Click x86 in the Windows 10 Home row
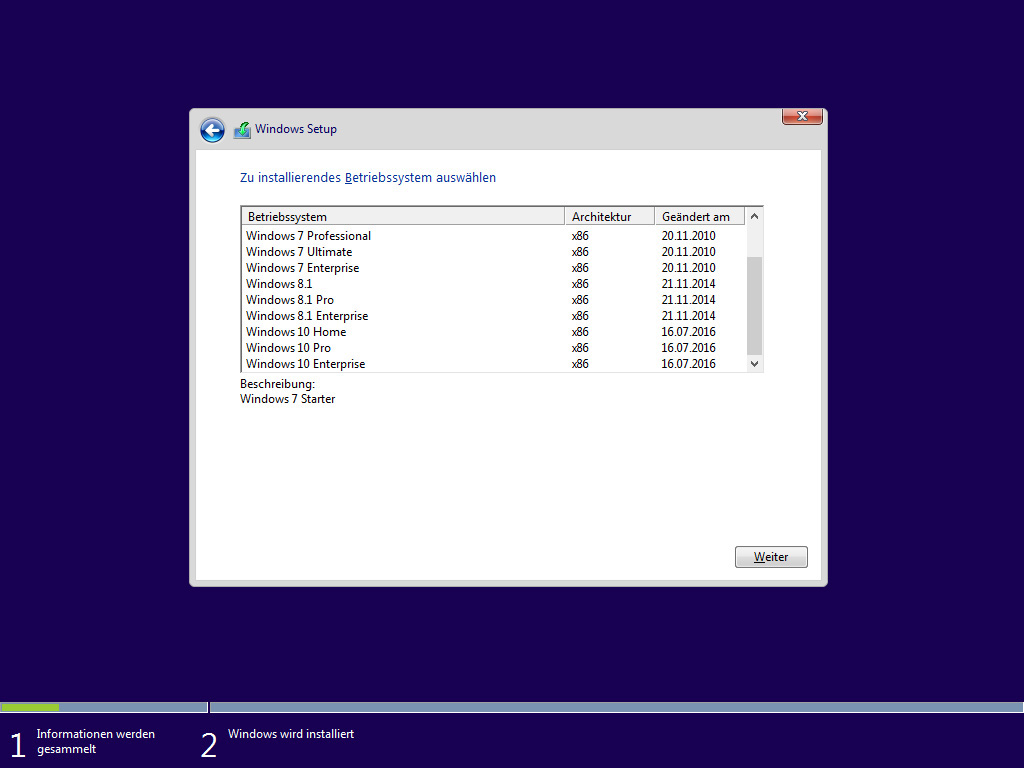Viewport: 1024px width, 768px height. click(x=580, y=332)
